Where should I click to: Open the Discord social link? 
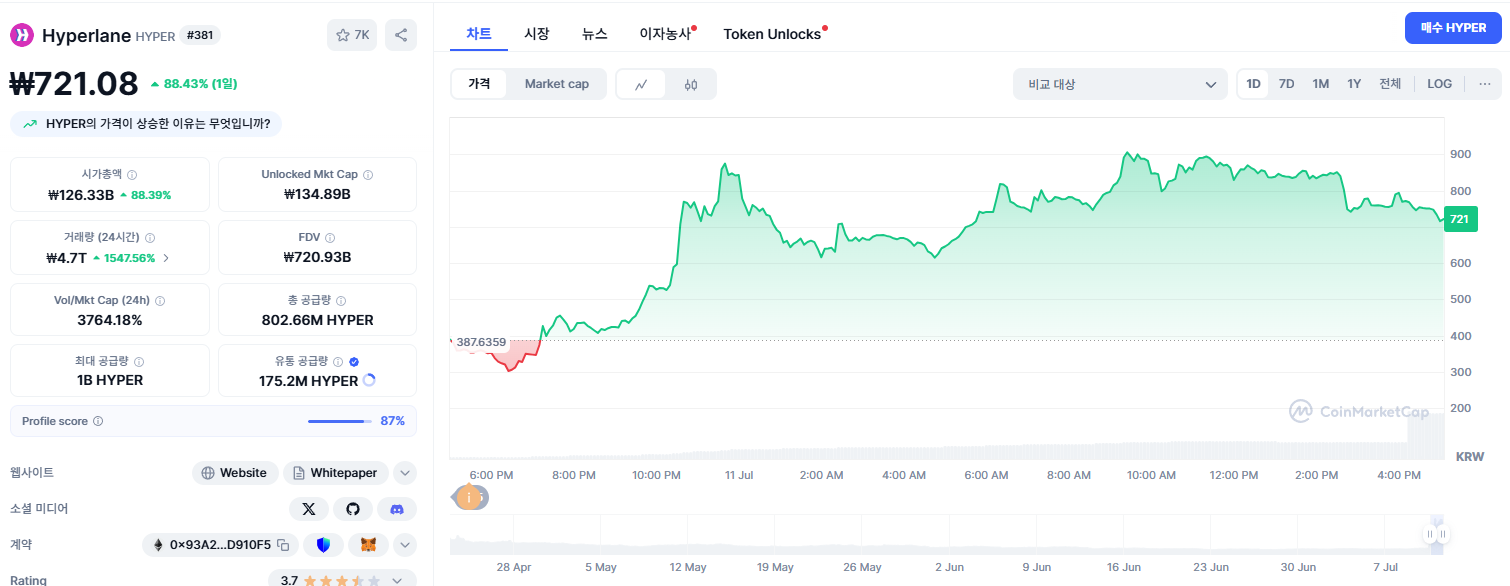coord(397,509)
